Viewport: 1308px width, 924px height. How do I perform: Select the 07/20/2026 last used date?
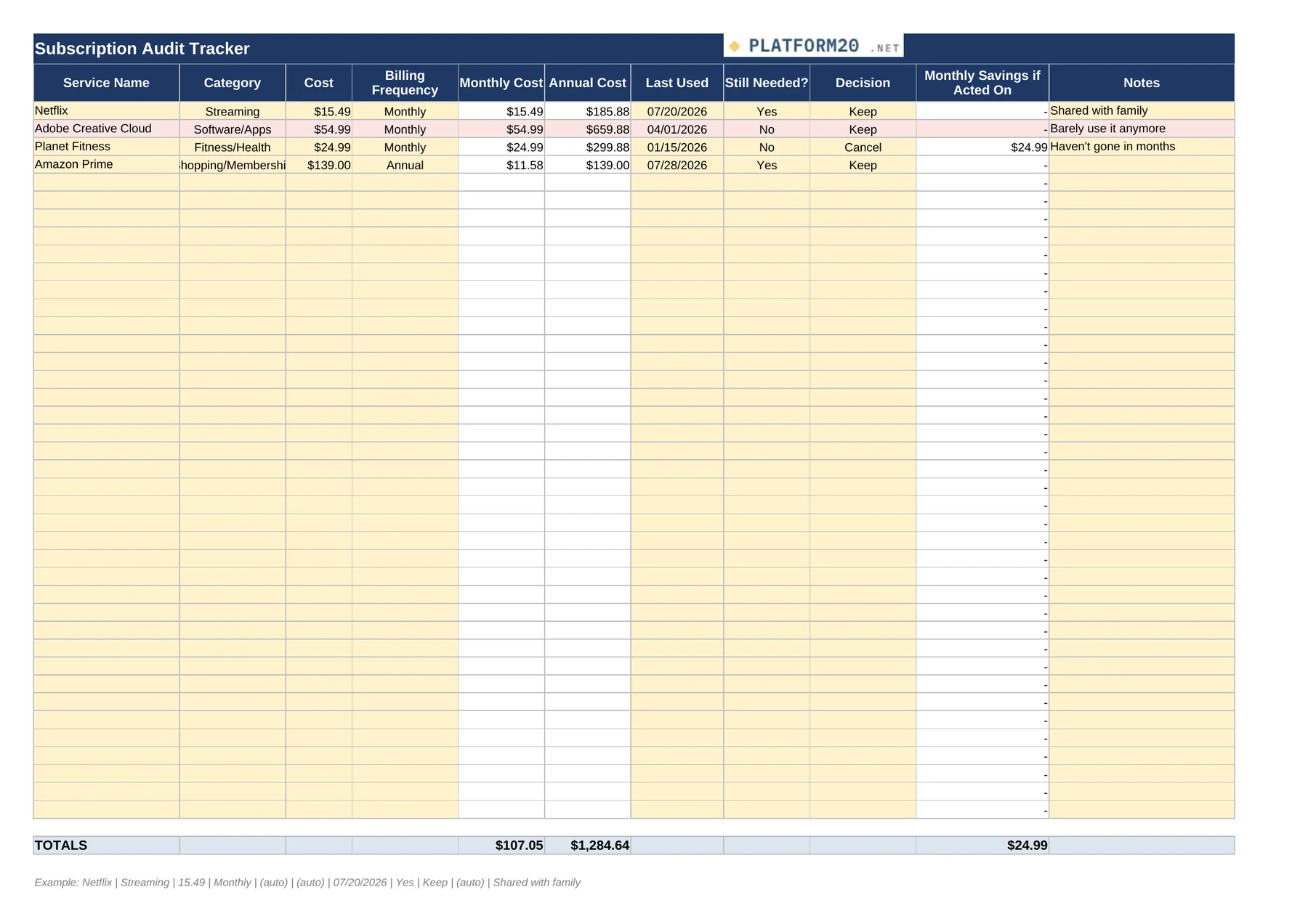[677, 111]
